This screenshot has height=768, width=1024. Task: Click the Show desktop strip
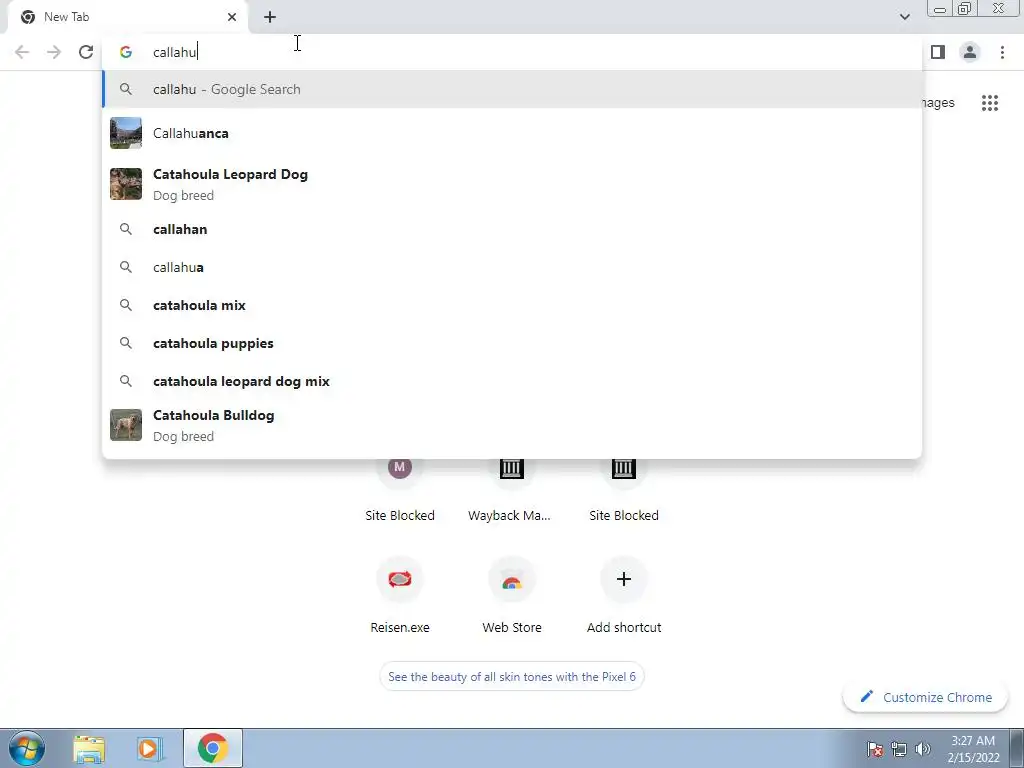point(1017,748)
